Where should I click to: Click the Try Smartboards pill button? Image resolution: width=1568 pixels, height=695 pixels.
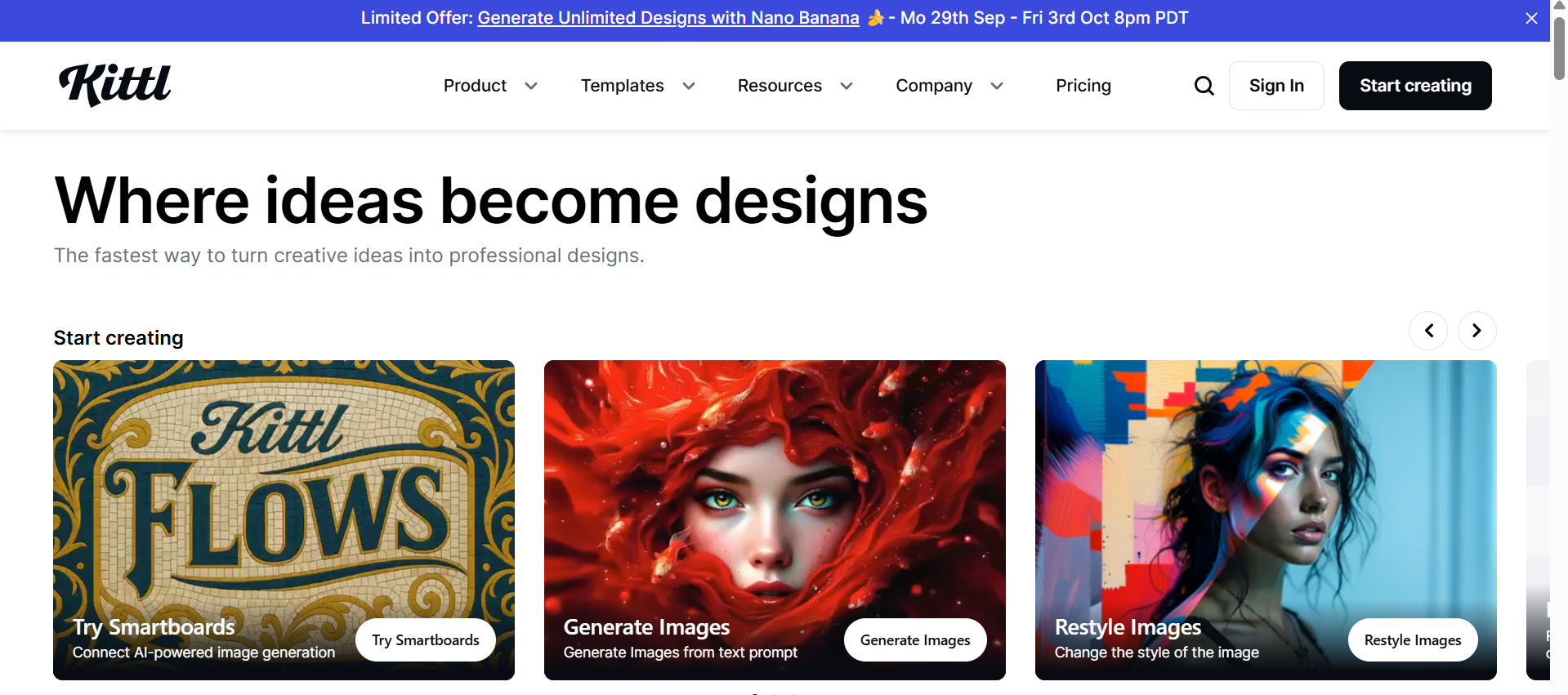point(426,640)
